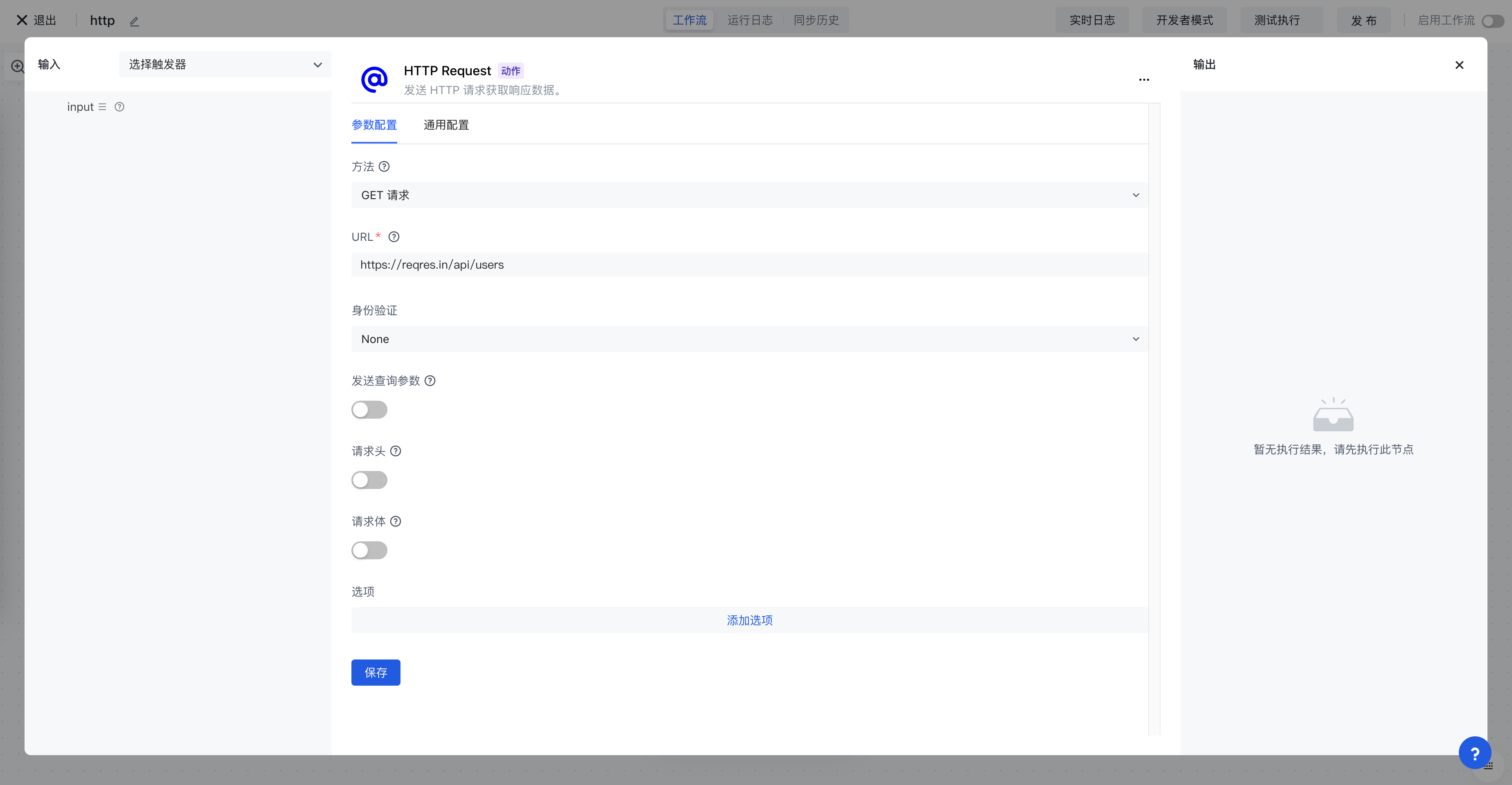Enable the 发送查询参数 switch
Image resolution: width=1512 pixels, height=785 pixels.
369,410
